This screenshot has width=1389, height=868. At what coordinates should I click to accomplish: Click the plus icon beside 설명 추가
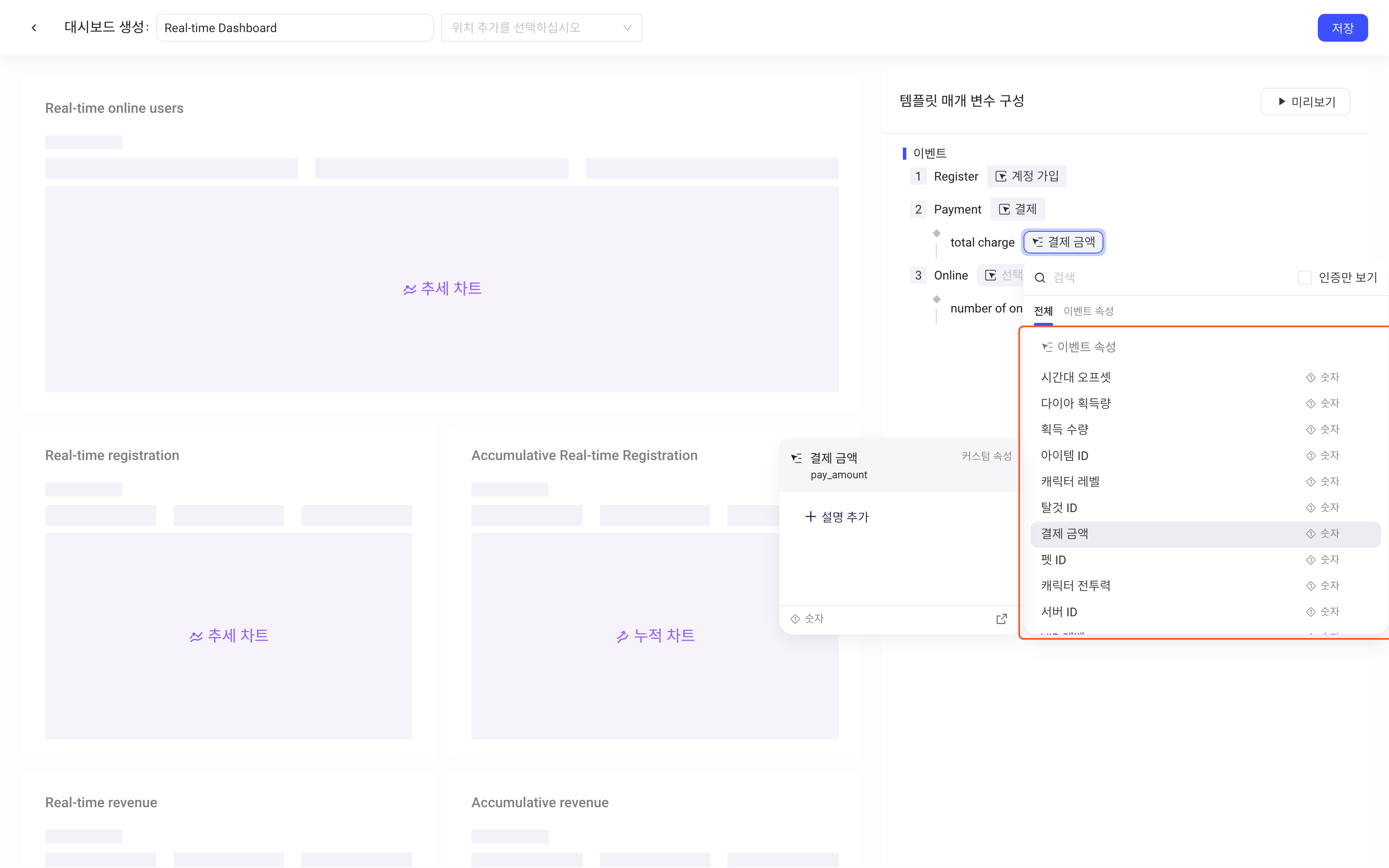[810, 516]
